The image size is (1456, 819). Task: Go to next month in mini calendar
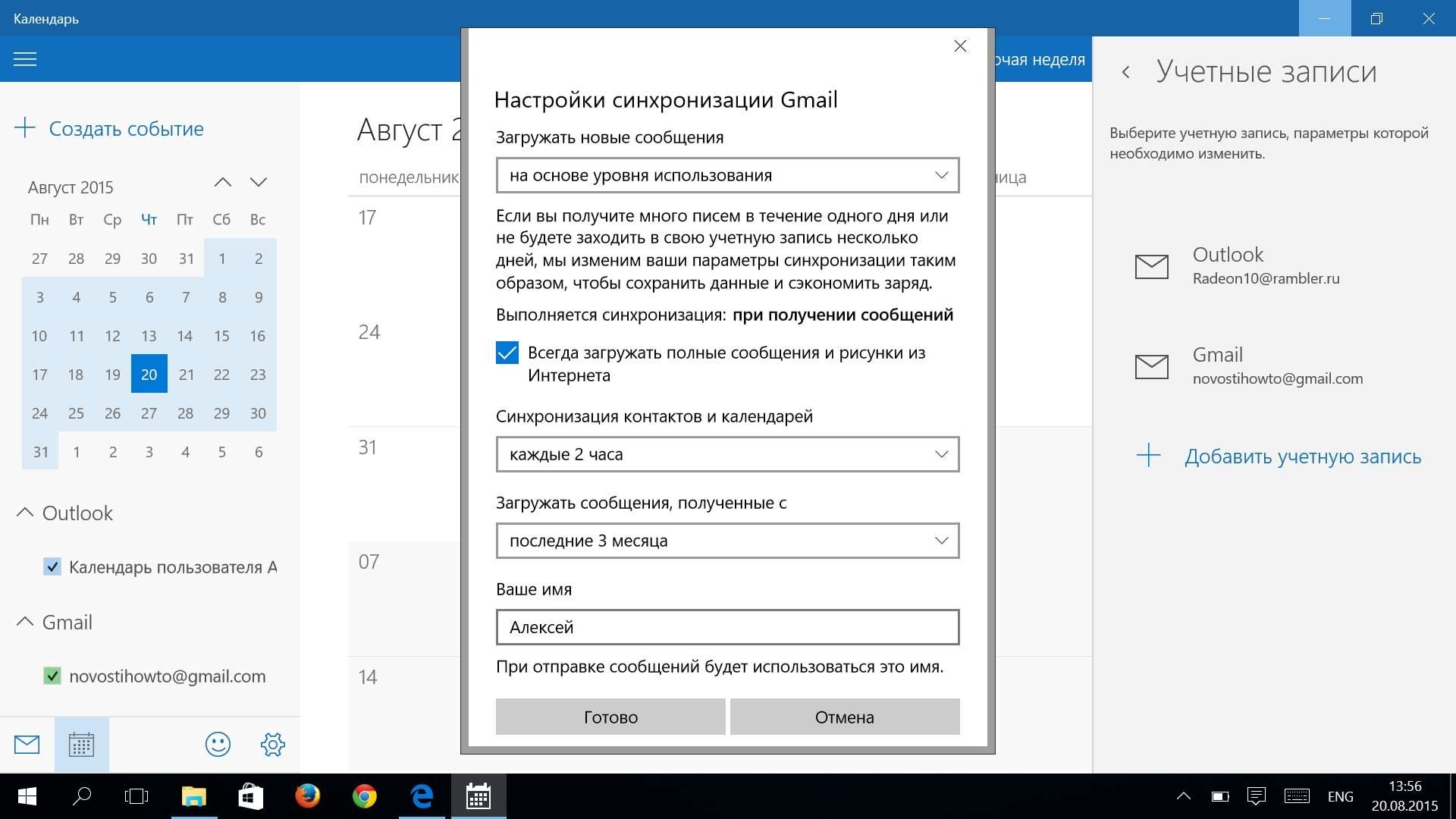259,182
